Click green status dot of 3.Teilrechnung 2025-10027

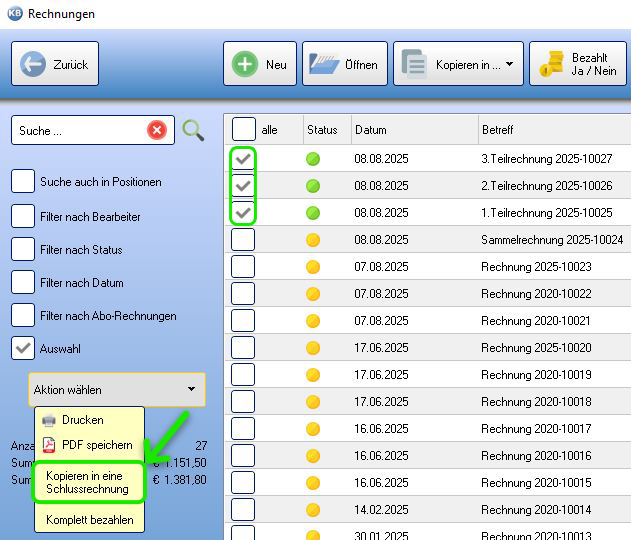313,159
